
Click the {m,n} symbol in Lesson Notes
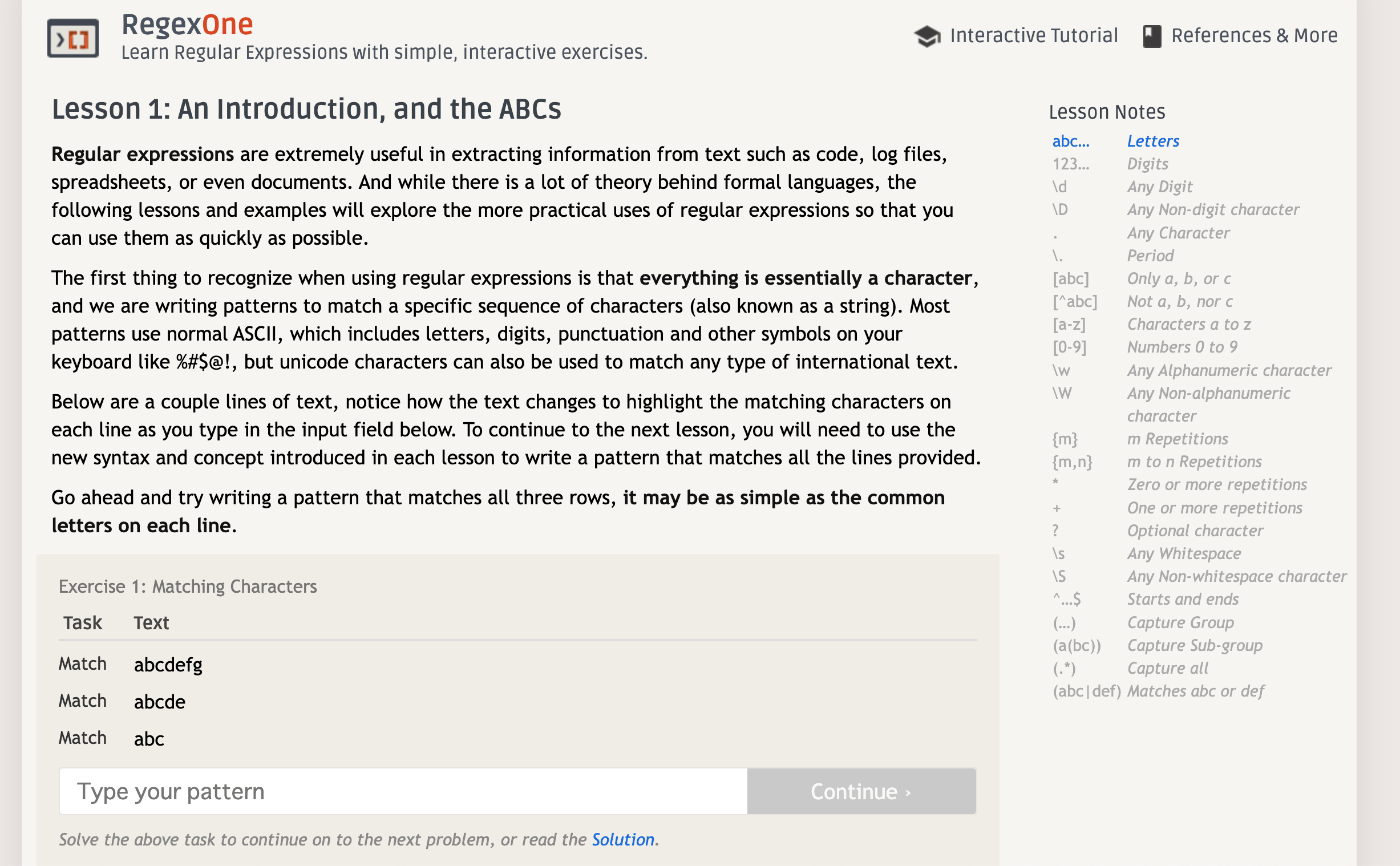(1072, 462)
